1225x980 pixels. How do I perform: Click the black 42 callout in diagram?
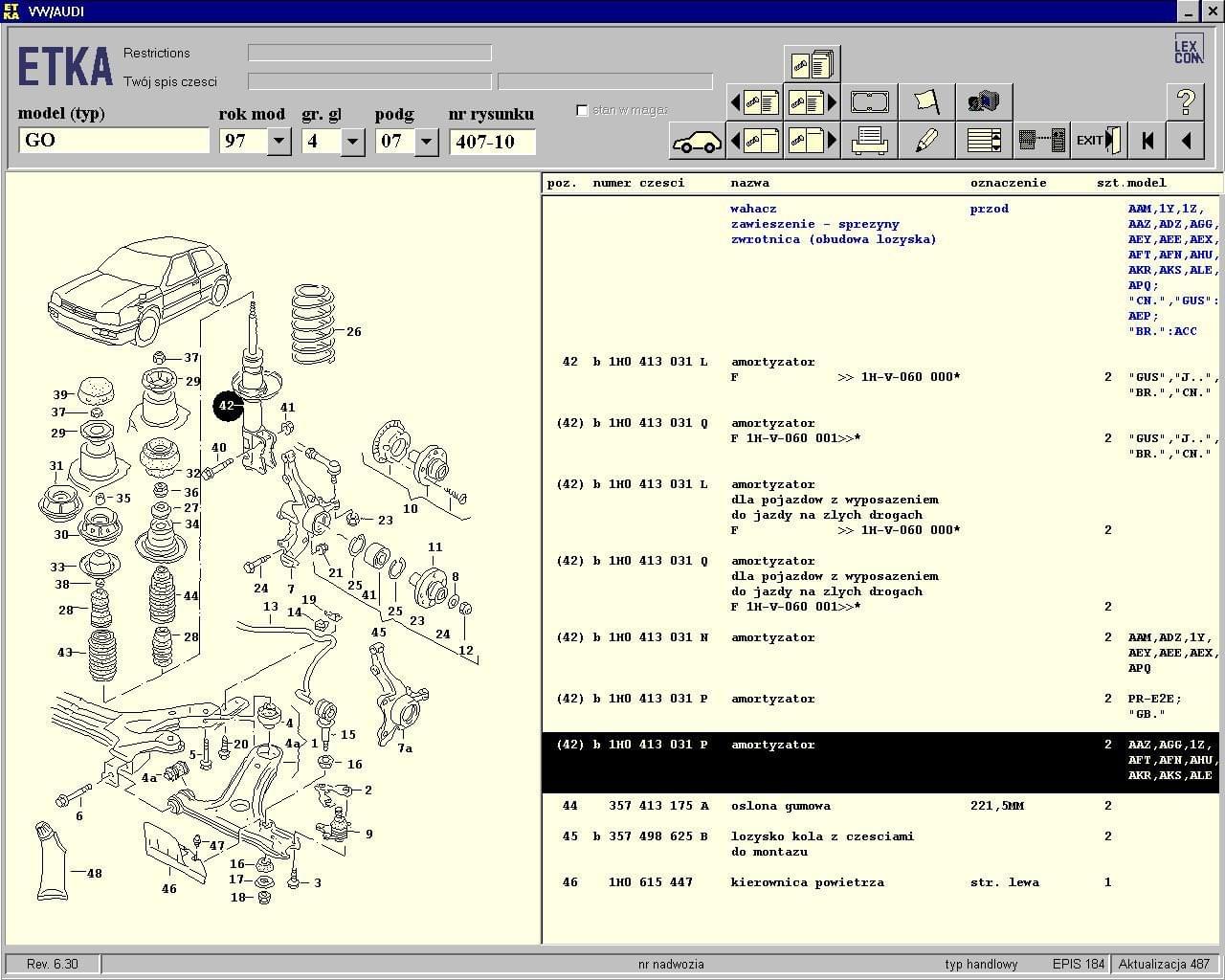(x=227, y=406)
